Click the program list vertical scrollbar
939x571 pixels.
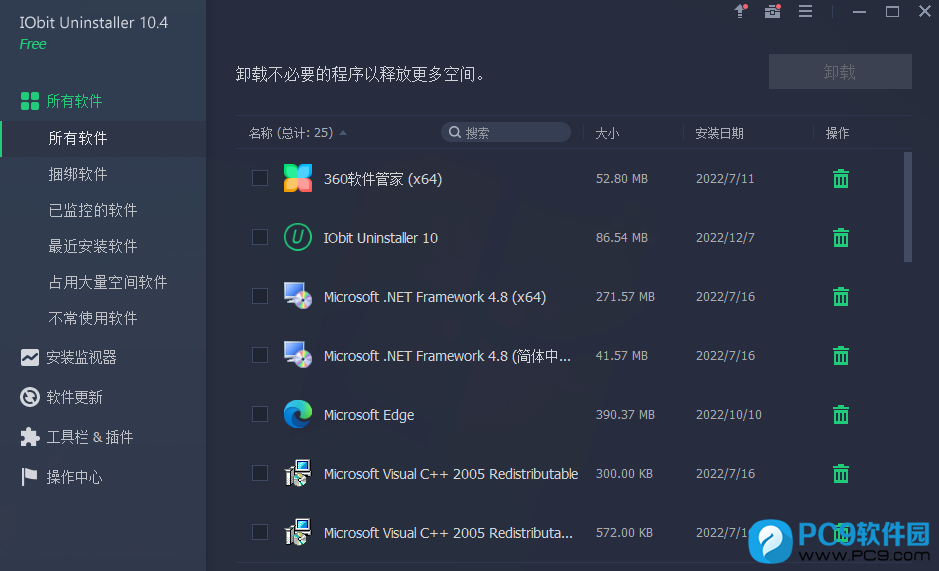point(908,207)
